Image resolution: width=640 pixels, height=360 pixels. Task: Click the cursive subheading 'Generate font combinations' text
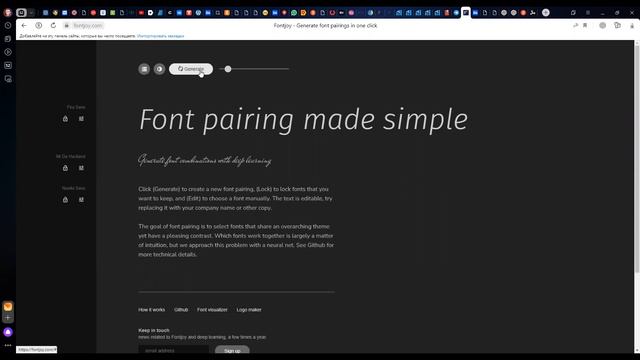coord(205,160)
